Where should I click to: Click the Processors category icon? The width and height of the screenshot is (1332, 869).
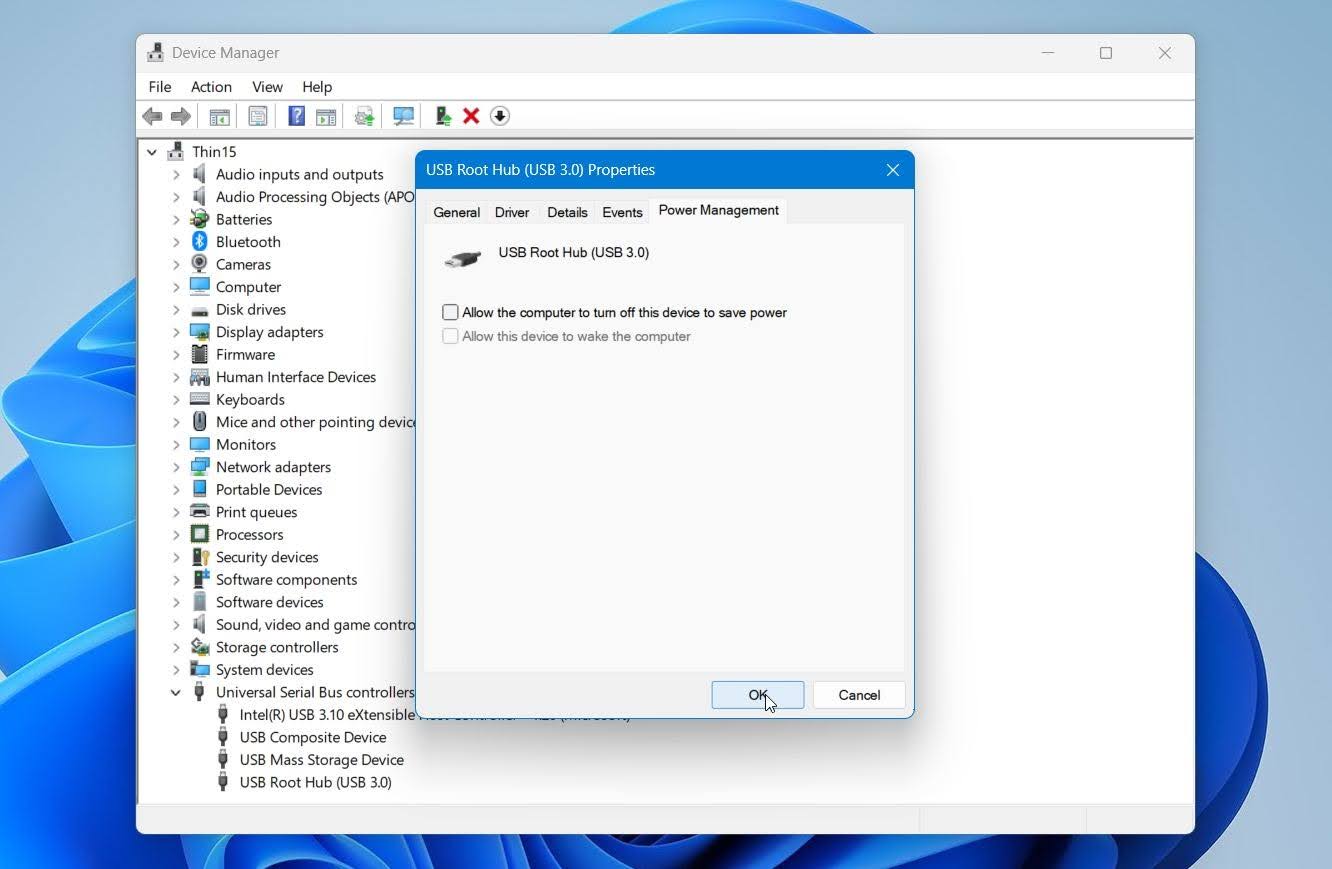click(x=200, y=534)
